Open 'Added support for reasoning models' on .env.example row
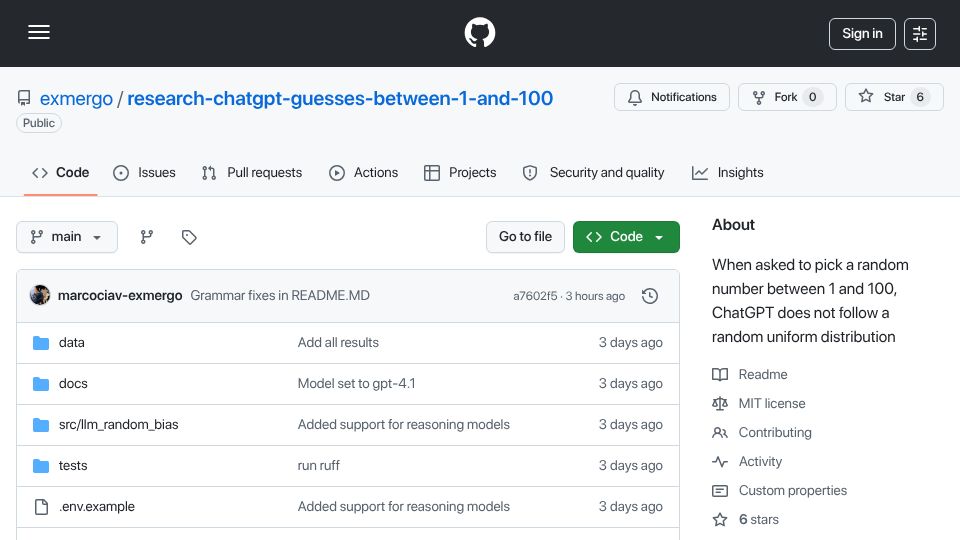The width and height of the screenshot is (960, 540). coord(403,507)
